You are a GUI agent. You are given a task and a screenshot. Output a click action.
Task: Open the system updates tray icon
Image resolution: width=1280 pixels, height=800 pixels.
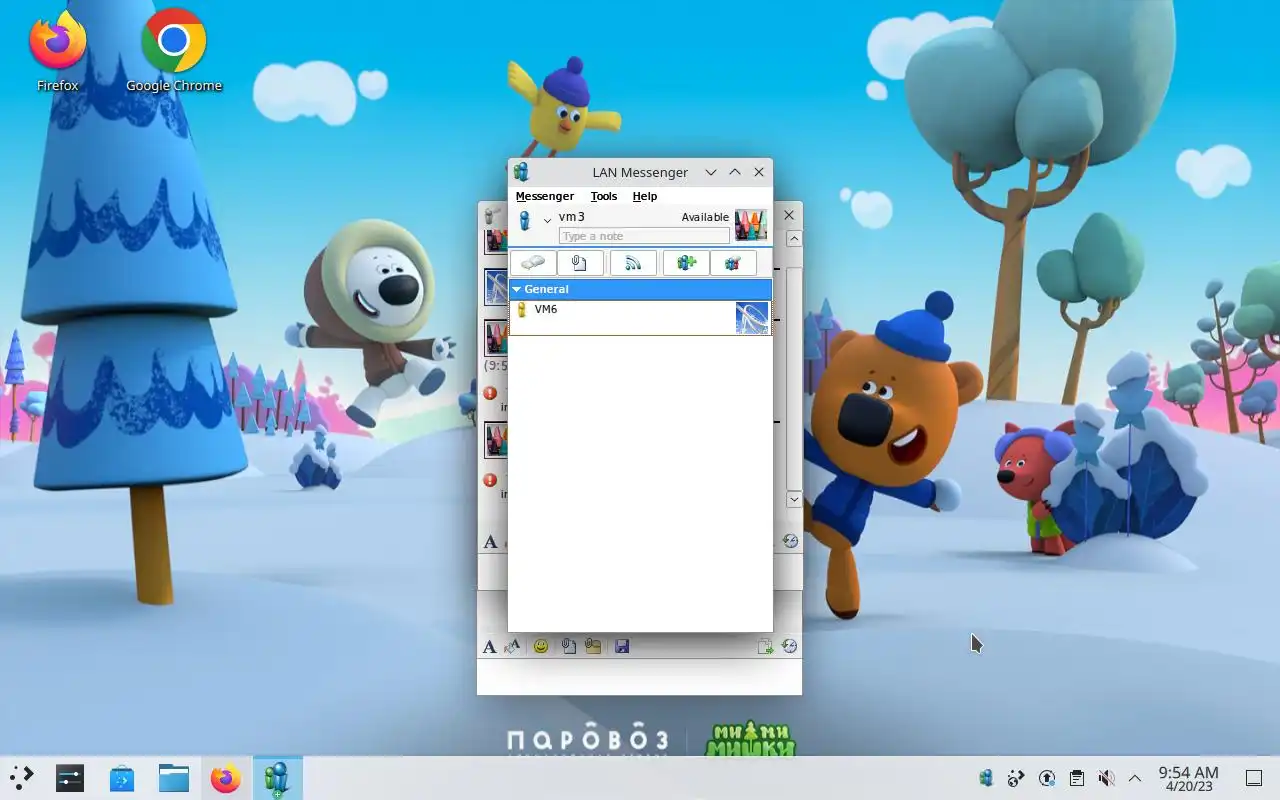[1047, 778]
